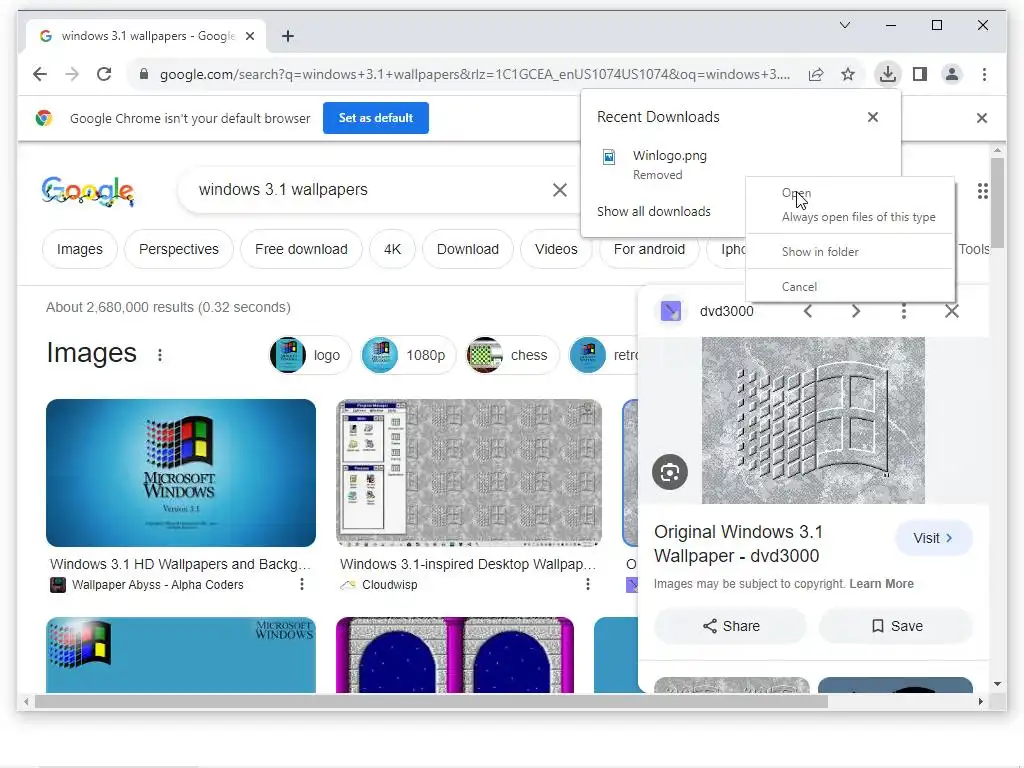Open the Microsoft Windows Version 3.1 blue thumbnail
This screenshot has height=768, width=1024.
[x=181, y=473]
